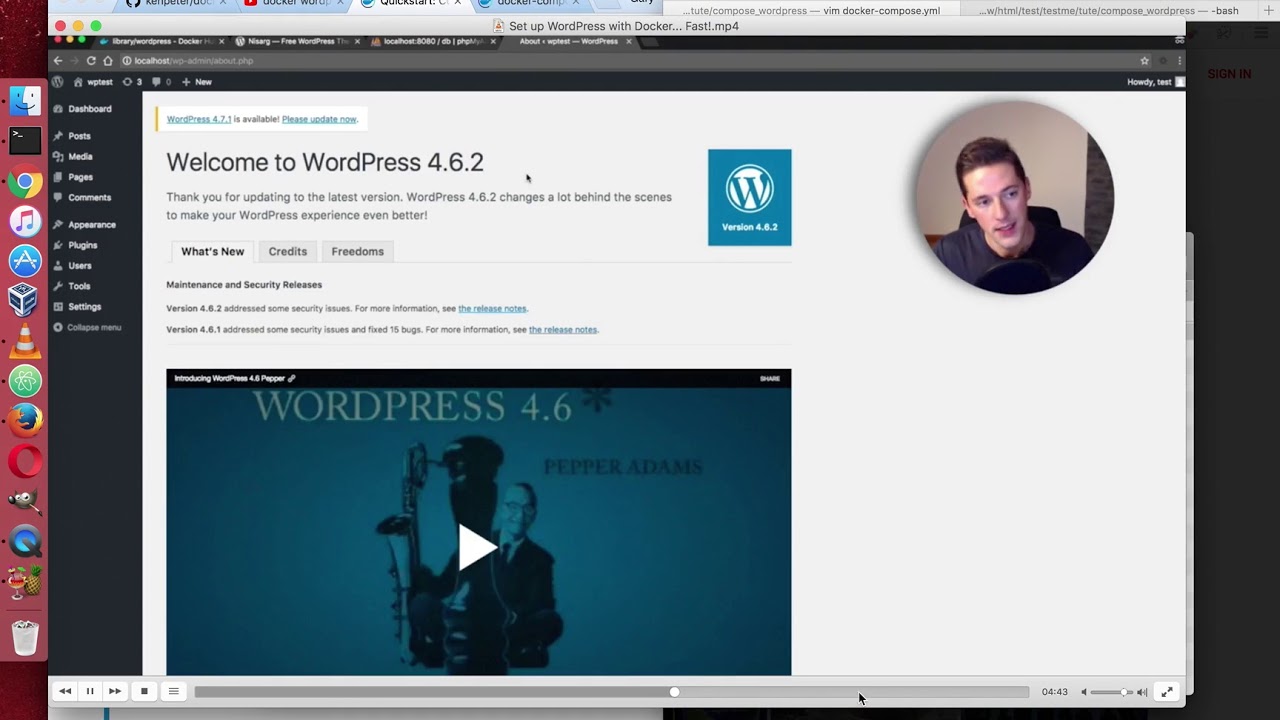Image resolution: width=1280 pixels, height=720 pixels.
Task: Stop the video playback
Action: 144,691
